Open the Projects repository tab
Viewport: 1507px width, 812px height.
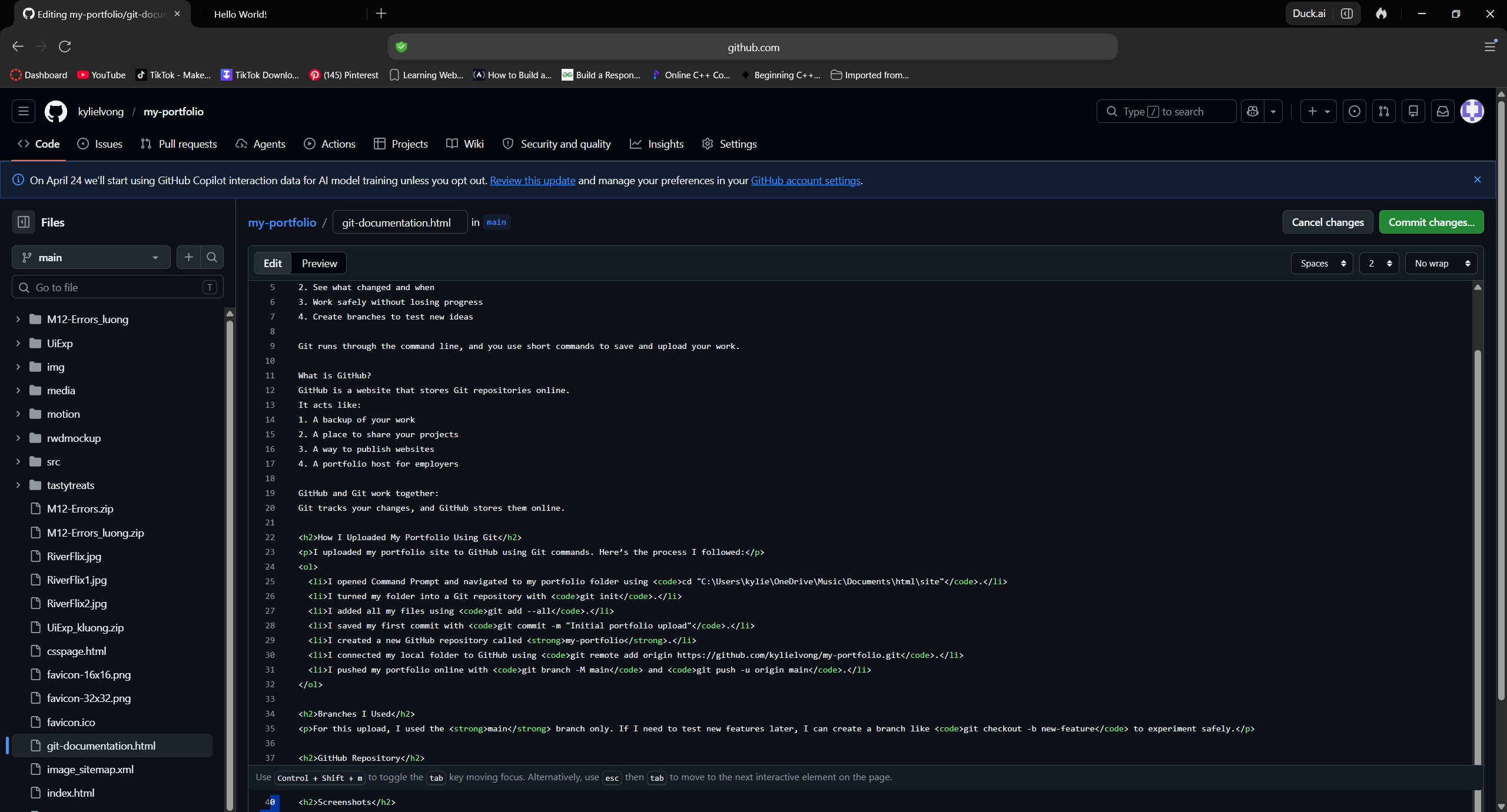click(x=401, y=144)
